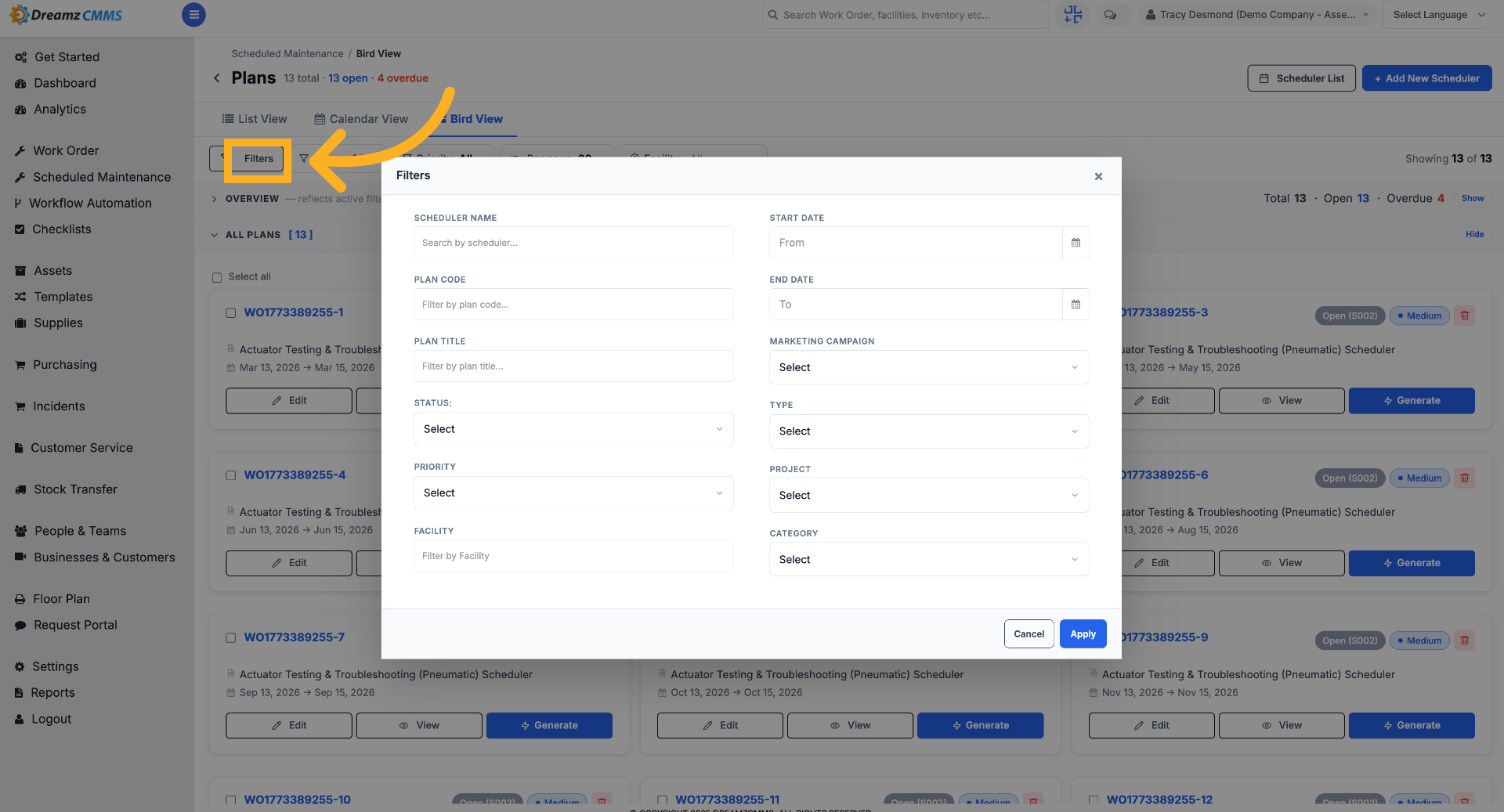Click the Show overview link

(x=1473, y=199)
